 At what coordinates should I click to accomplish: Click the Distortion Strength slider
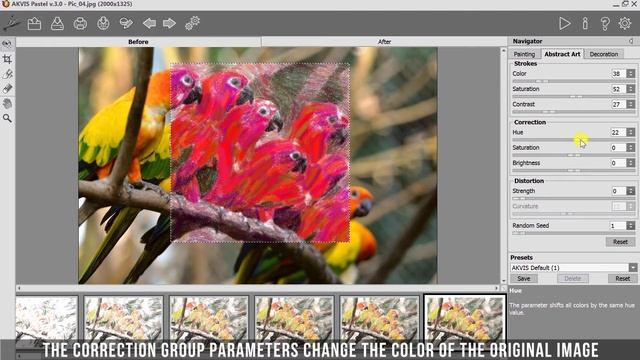click(573, 199)
